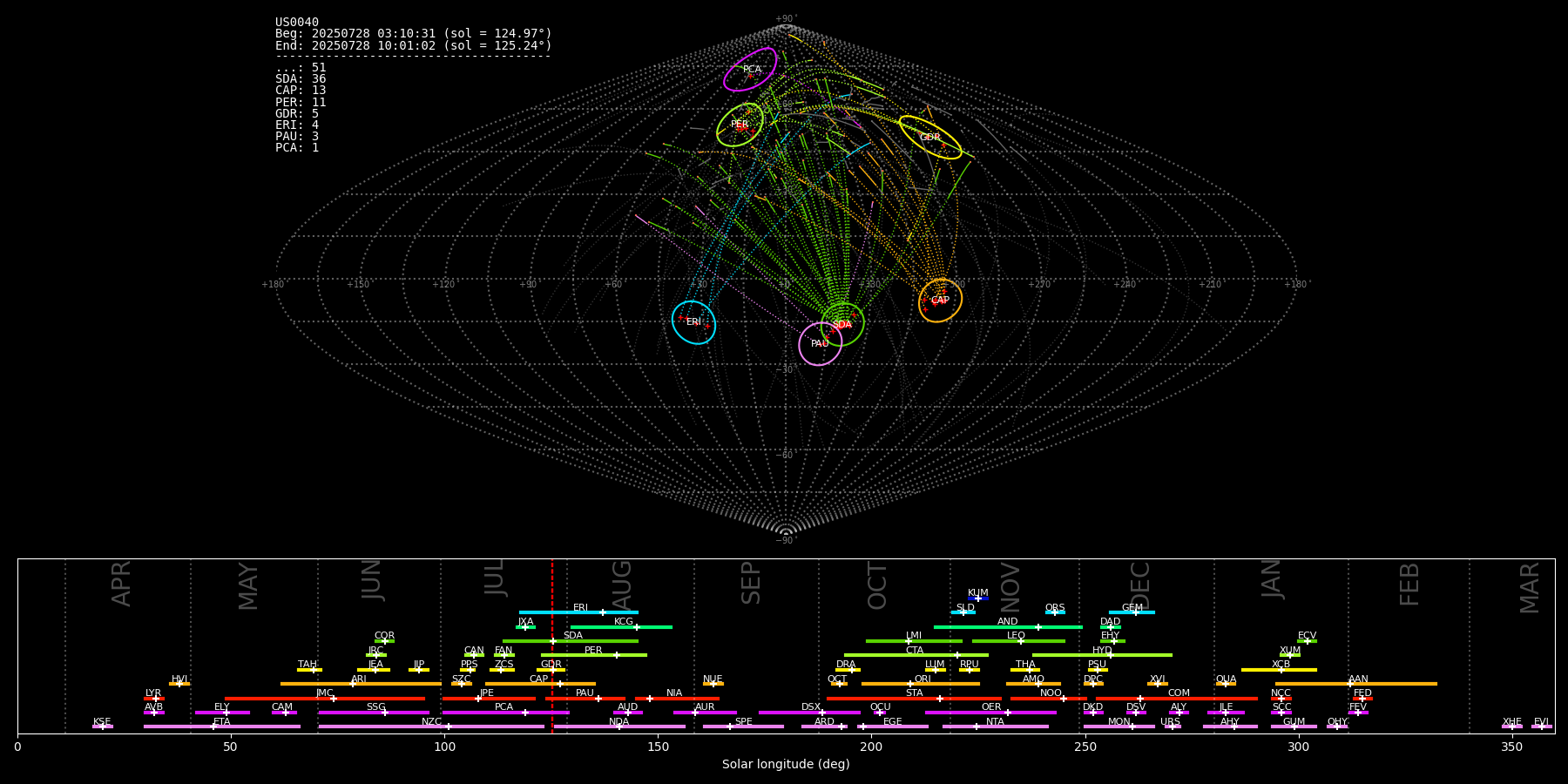
Task: Select the CAP radiant ellipse on sky map
Action: (x=941, y=301)
